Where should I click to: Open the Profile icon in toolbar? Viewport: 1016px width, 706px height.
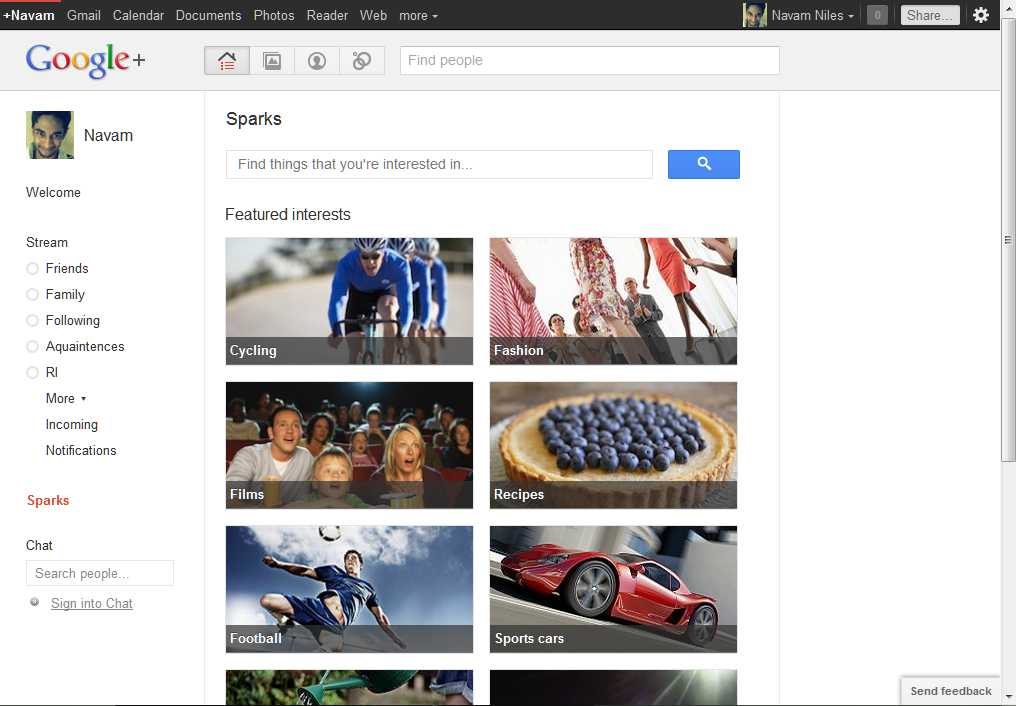click(317, 61)
